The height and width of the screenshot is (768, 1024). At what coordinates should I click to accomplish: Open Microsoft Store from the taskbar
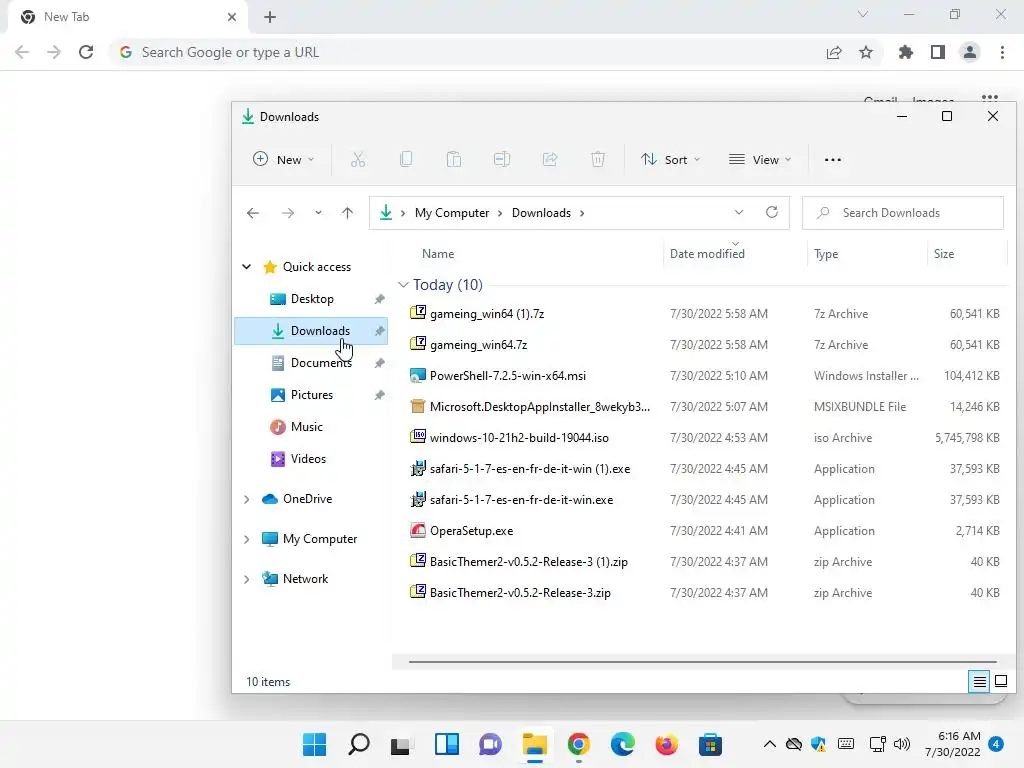pos(710,744)
